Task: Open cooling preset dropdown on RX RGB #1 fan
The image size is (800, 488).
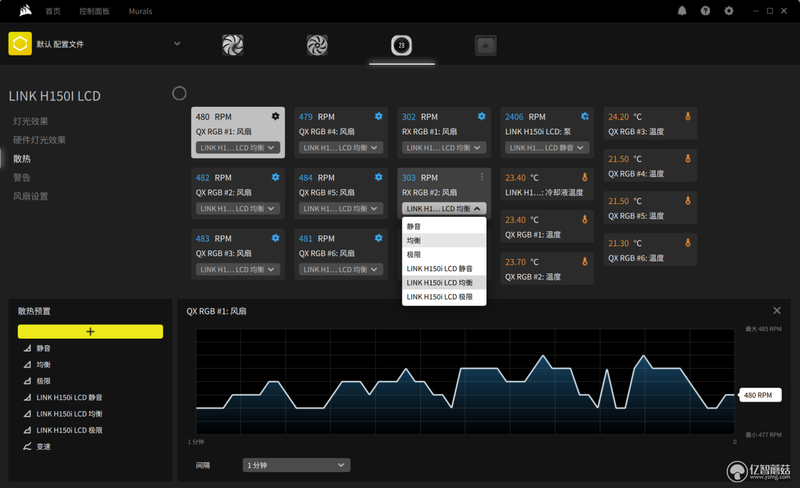Action: [x=444, y=148]
